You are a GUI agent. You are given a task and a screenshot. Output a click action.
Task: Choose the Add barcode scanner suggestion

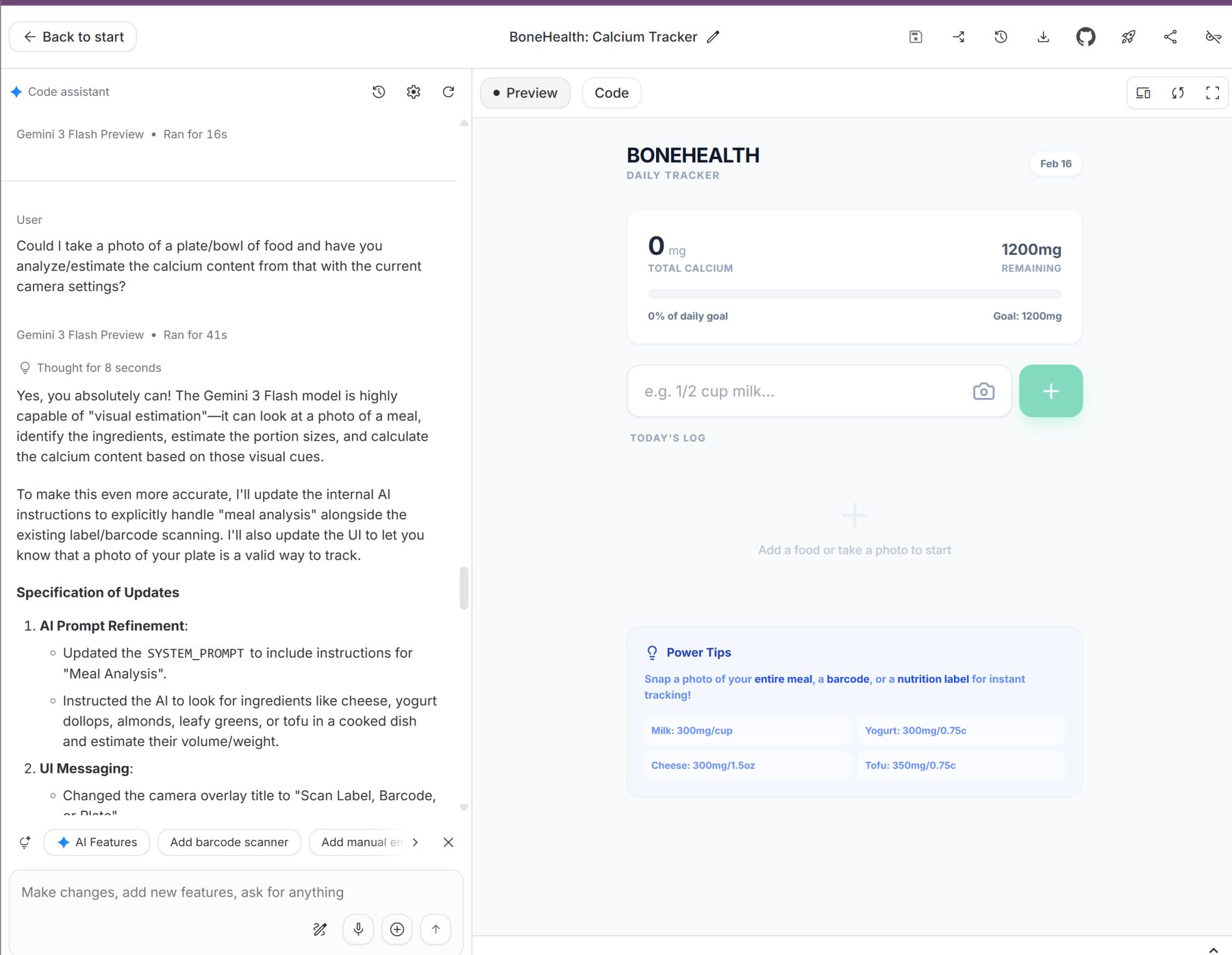click(229, 842)
